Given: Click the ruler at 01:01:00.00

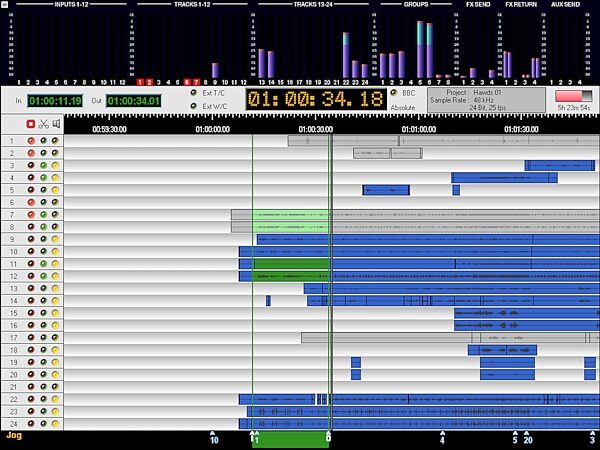Looking at the screenshot, I should click(419, 129).
